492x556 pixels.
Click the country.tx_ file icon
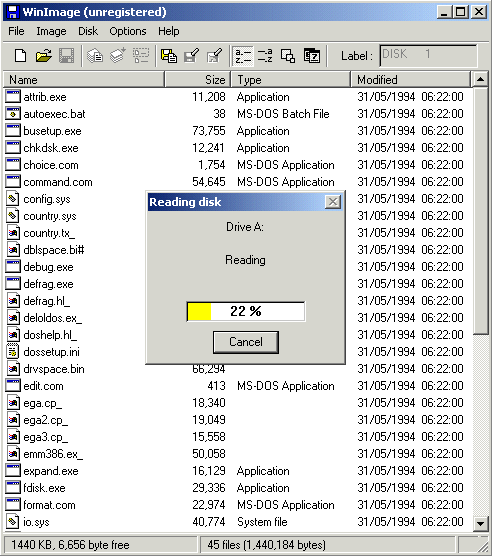[13, 233]
